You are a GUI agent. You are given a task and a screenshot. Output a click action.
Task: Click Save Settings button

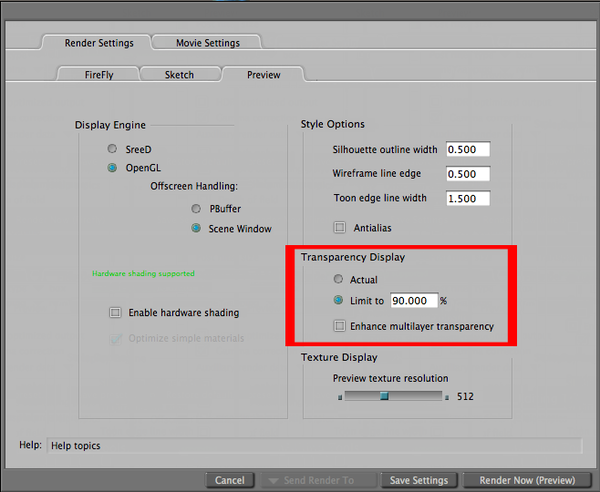pos(419,480)
